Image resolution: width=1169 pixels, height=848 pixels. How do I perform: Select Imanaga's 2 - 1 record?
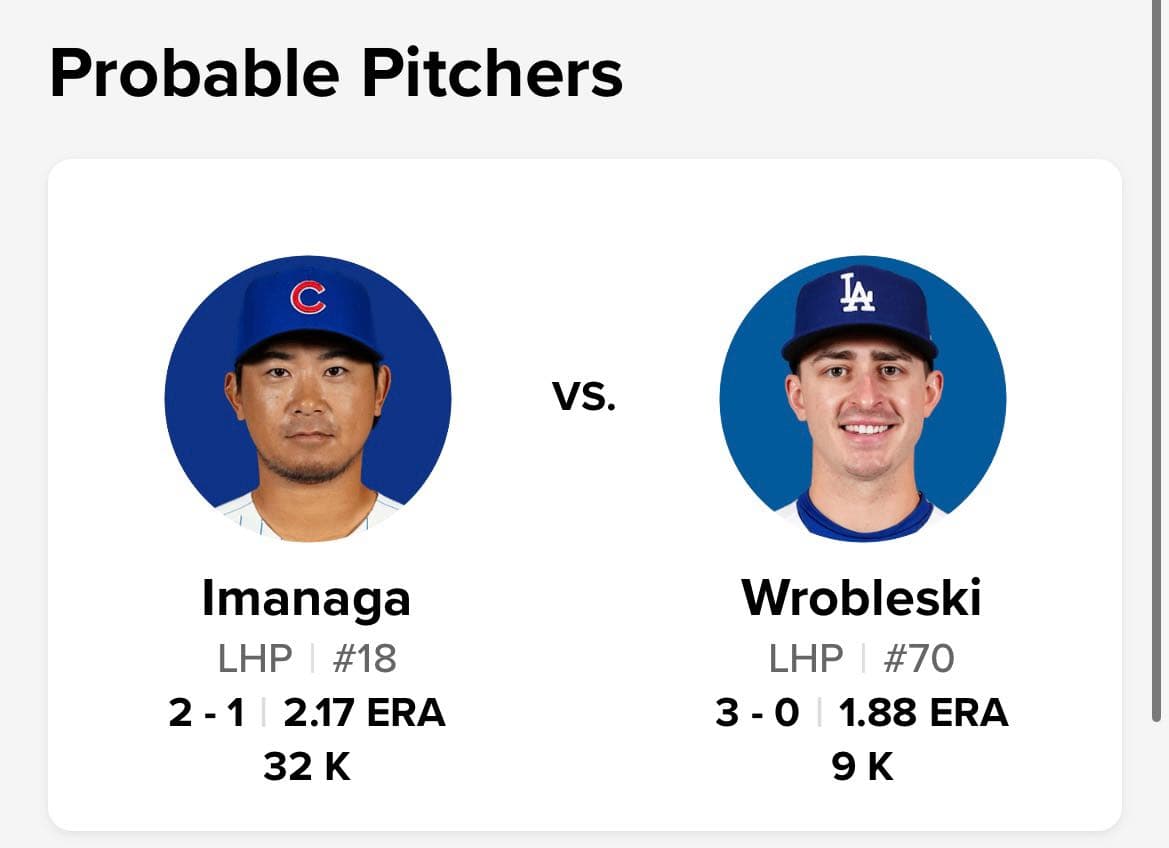[x=207, y=712]
